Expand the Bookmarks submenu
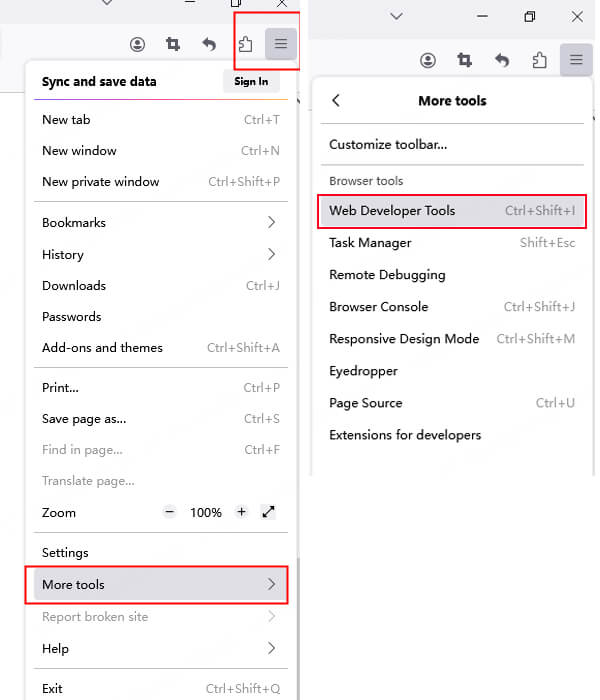The height and width of the screenshot is (700, 600). [x=271, y=222]
